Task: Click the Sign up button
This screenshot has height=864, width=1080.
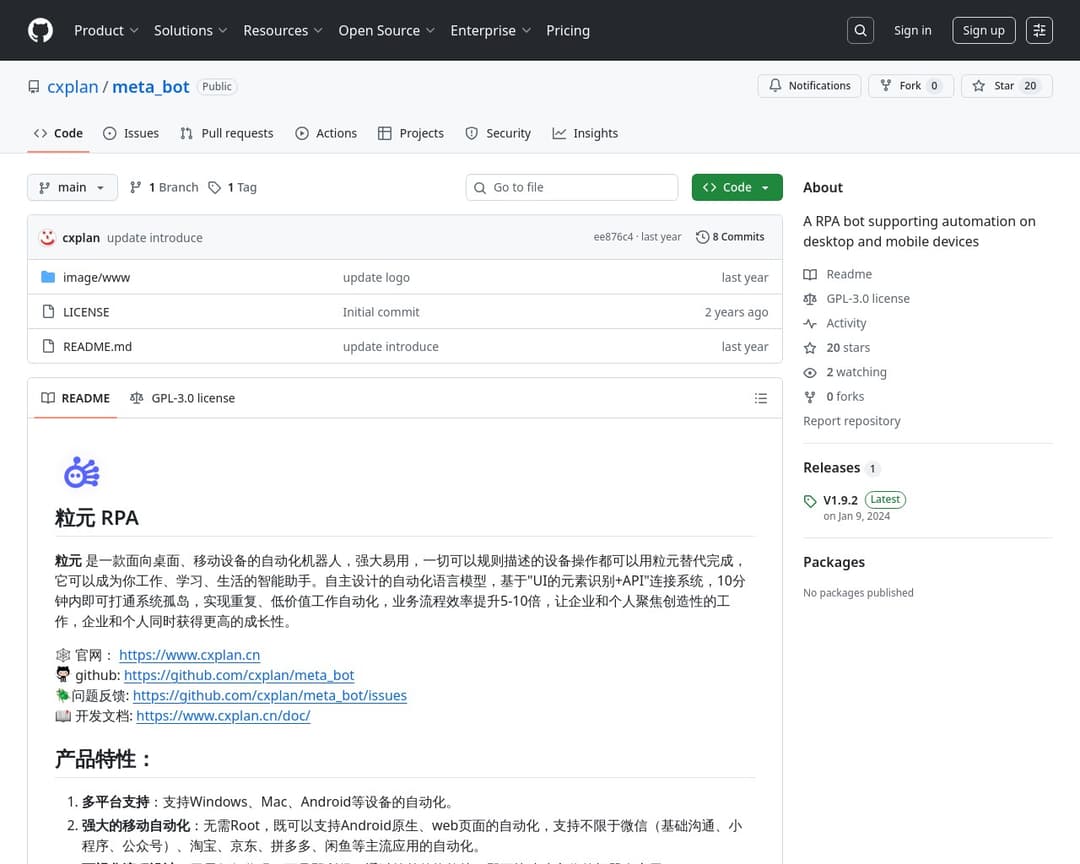Action: coord(983,30)
